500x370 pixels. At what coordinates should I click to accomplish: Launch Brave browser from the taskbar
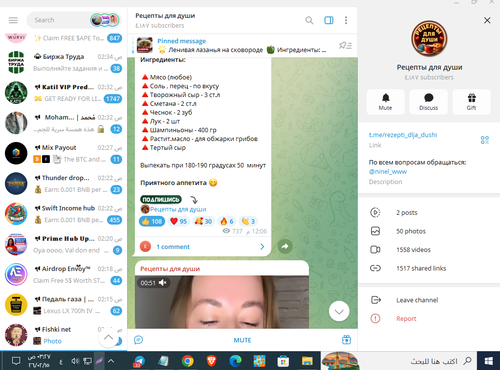(x=211, y=361)
